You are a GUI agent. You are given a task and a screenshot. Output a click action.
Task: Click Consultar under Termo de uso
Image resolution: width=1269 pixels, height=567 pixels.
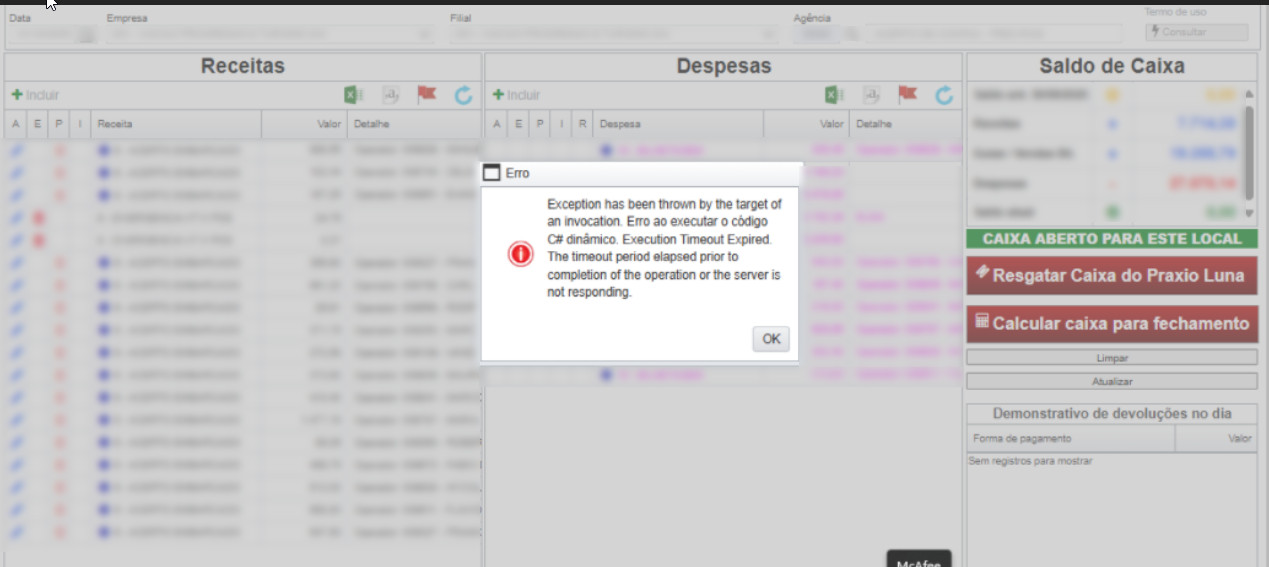[1196, 32]
